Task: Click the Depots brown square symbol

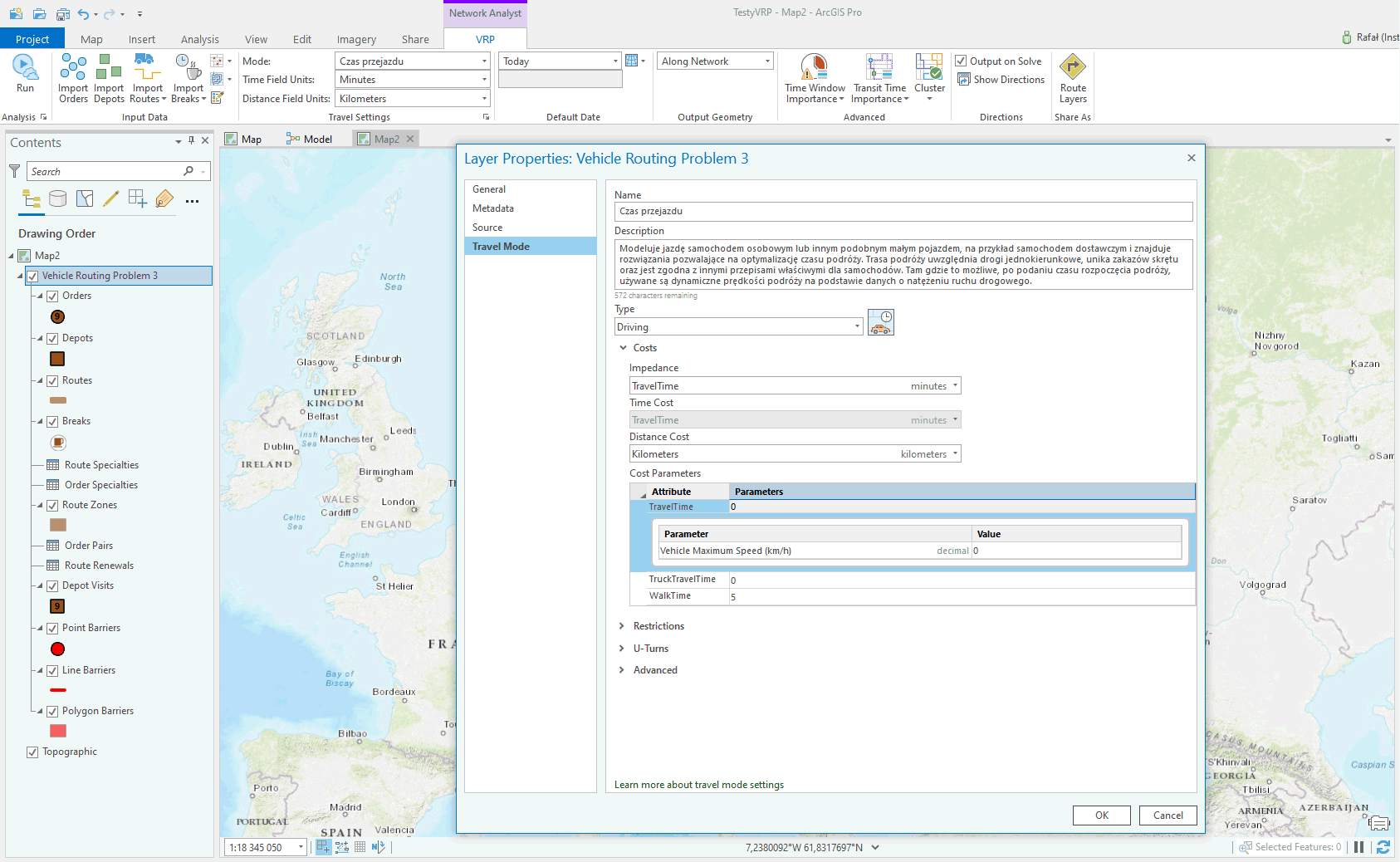Action: tap(57, 359)
